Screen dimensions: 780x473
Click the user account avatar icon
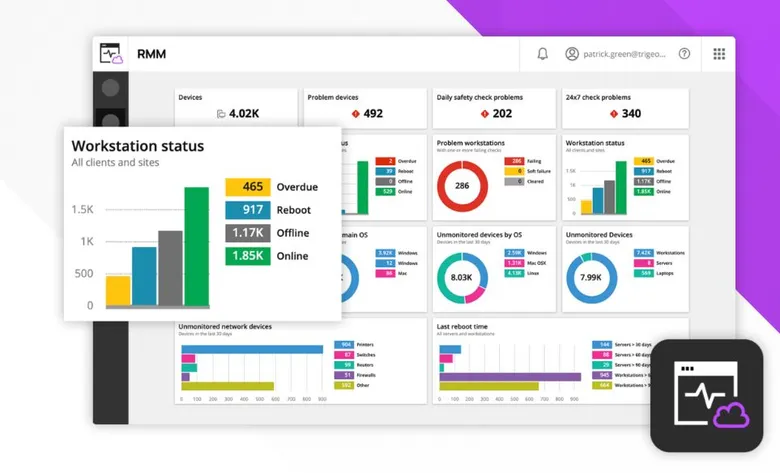click(572, 54)
